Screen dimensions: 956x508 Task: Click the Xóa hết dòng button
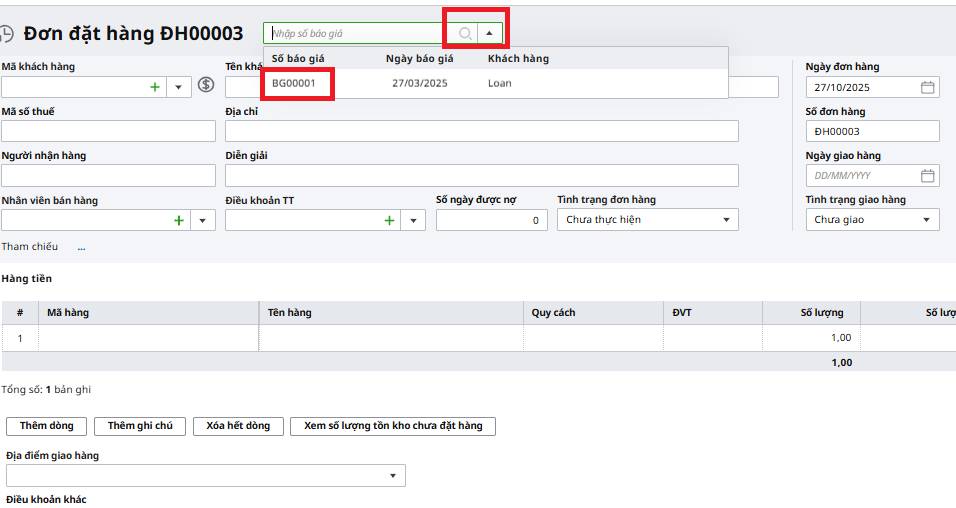coord(238,426)
